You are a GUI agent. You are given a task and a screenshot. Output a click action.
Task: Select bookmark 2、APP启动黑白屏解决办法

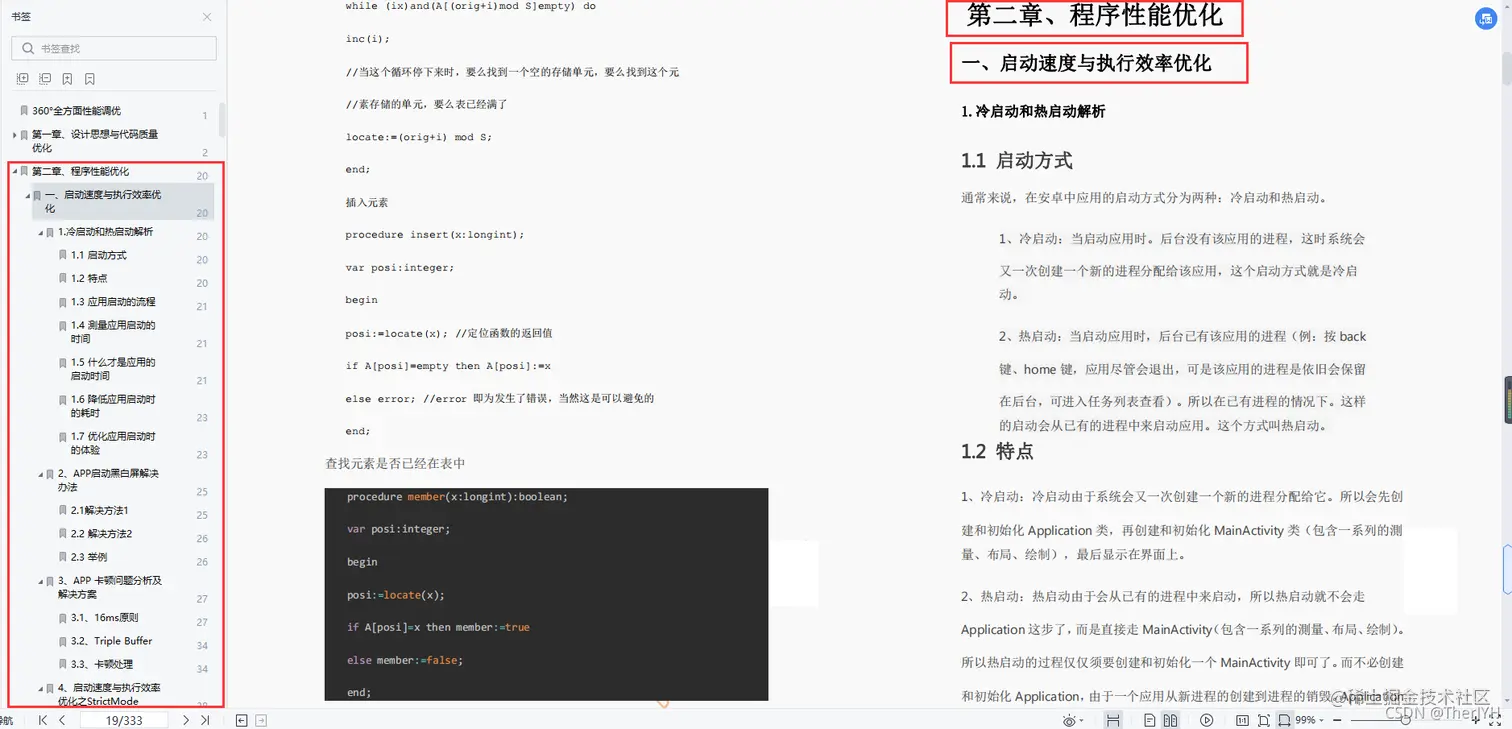108,480
